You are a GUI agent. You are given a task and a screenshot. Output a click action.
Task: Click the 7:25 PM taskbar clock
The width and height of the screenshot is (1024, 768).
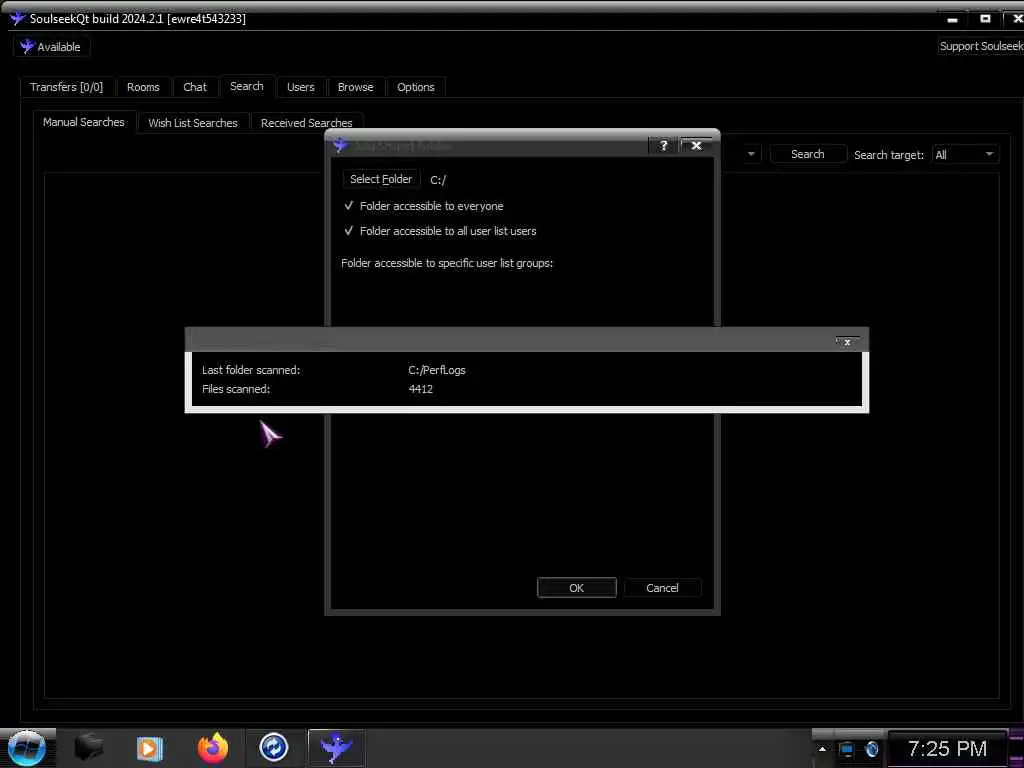coord(948,748)
